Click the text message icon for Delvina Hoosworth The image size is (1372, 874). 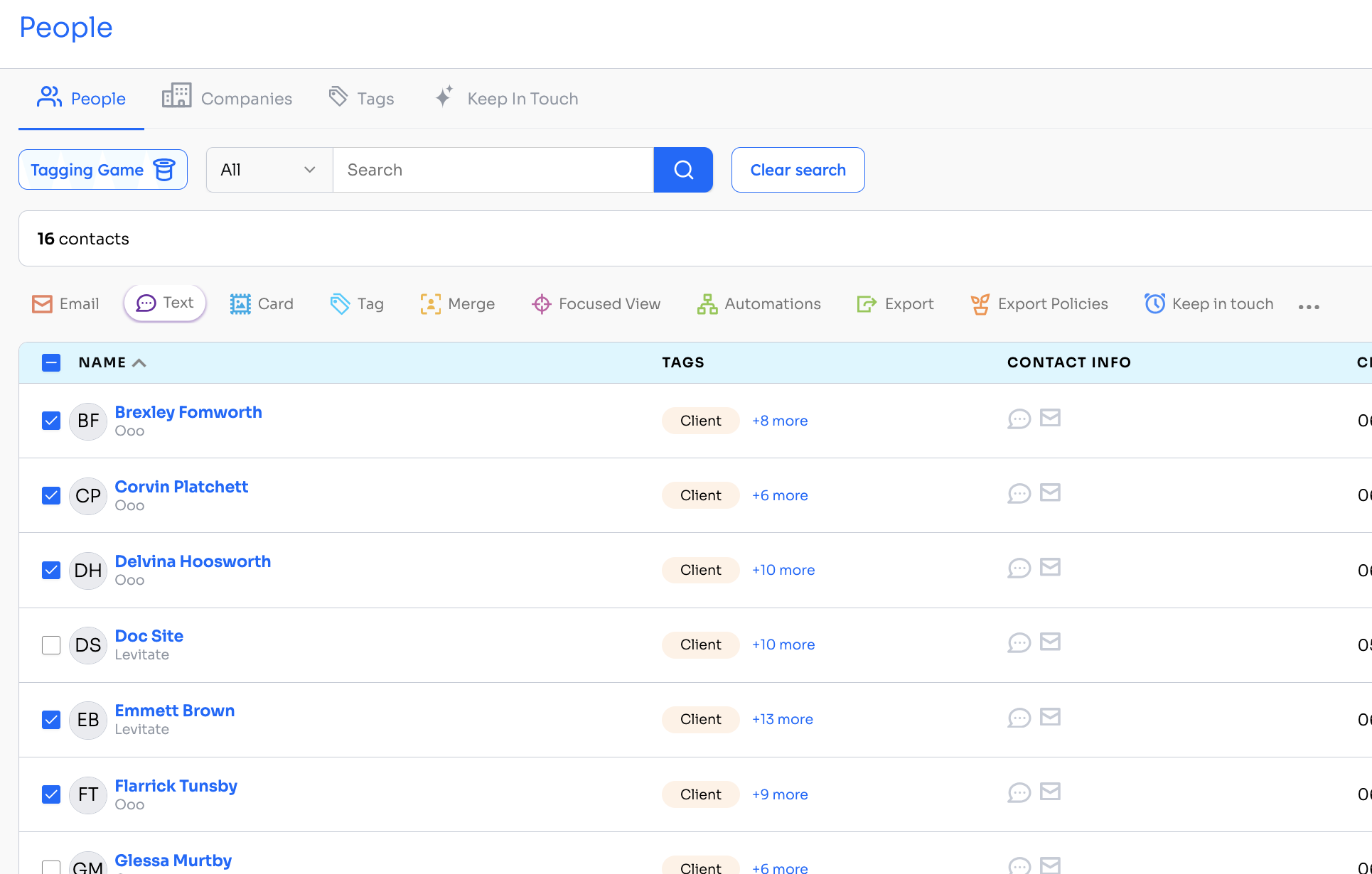coord(1019,568)
